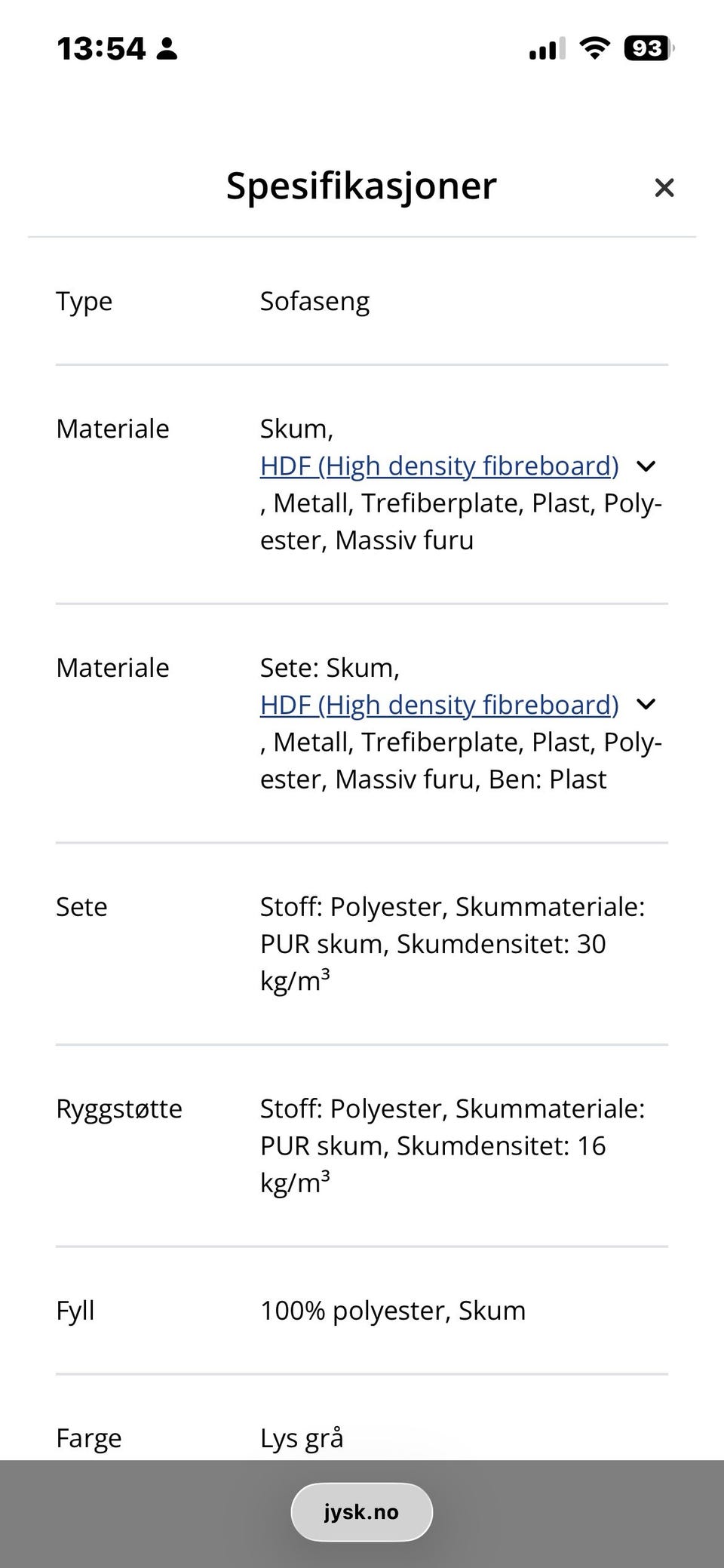Select the Spesifikasjoner heading
This screenshot has height=1568, width=724.
tap(361, 186)
